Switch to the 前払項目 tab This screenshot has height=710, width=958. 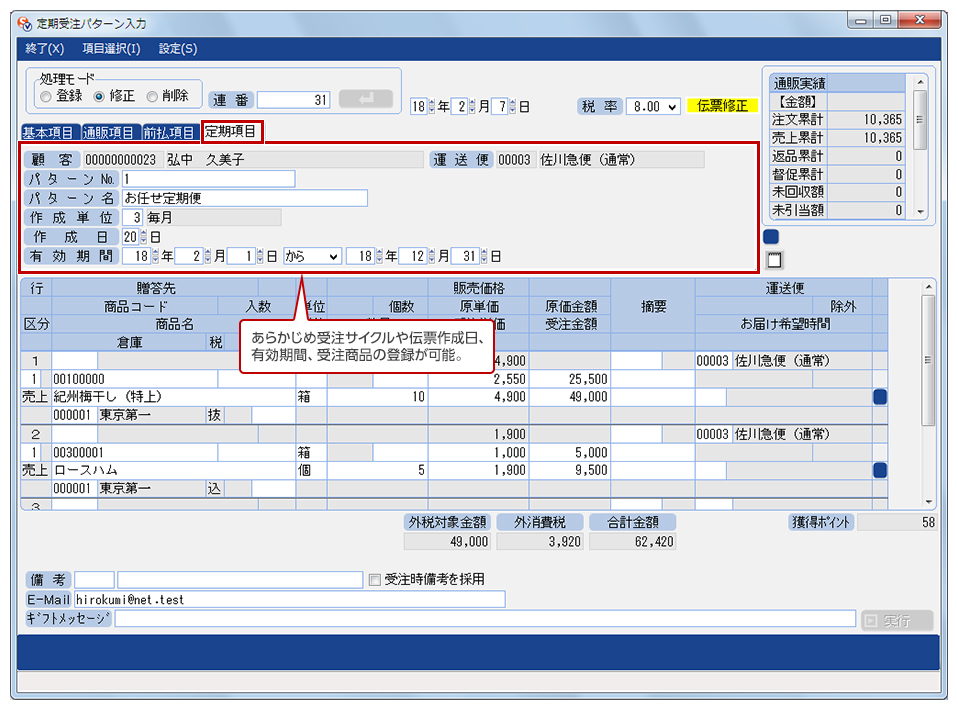coord(169,132)
